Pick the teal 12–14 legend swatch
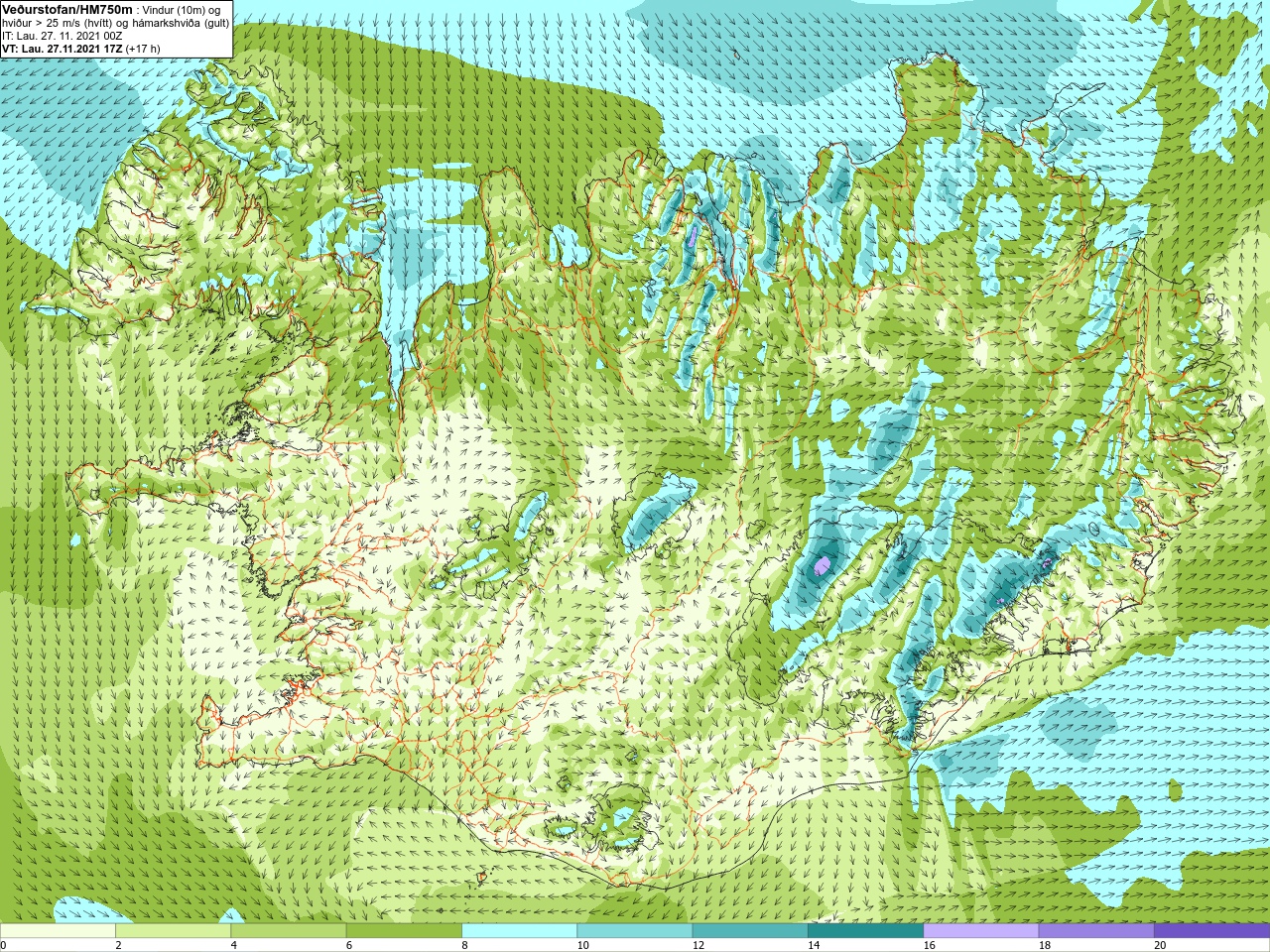 click(x=750, y=931)
